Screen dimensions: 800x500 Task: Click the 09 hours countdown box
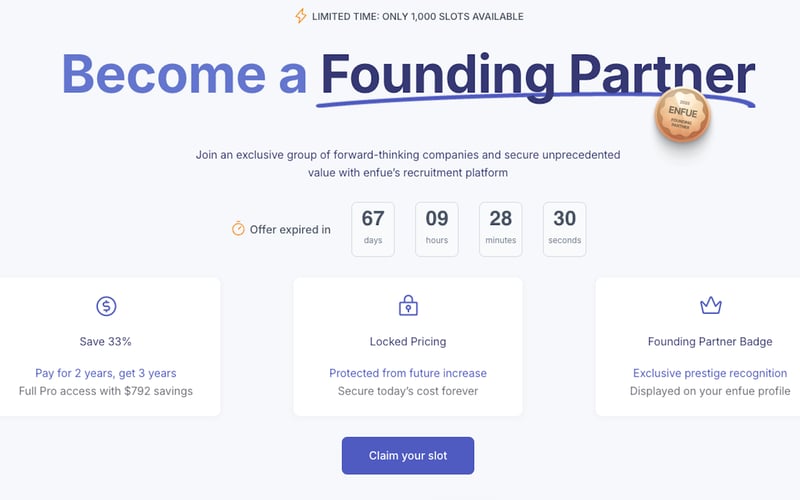pos(437,229)
